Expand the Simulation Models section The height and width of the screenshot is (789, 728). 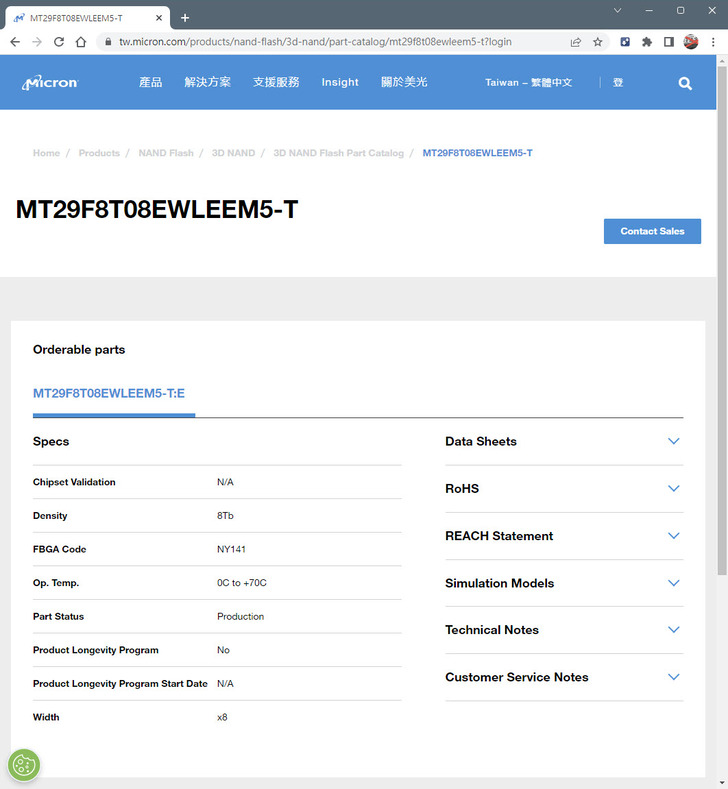(564, 583)
